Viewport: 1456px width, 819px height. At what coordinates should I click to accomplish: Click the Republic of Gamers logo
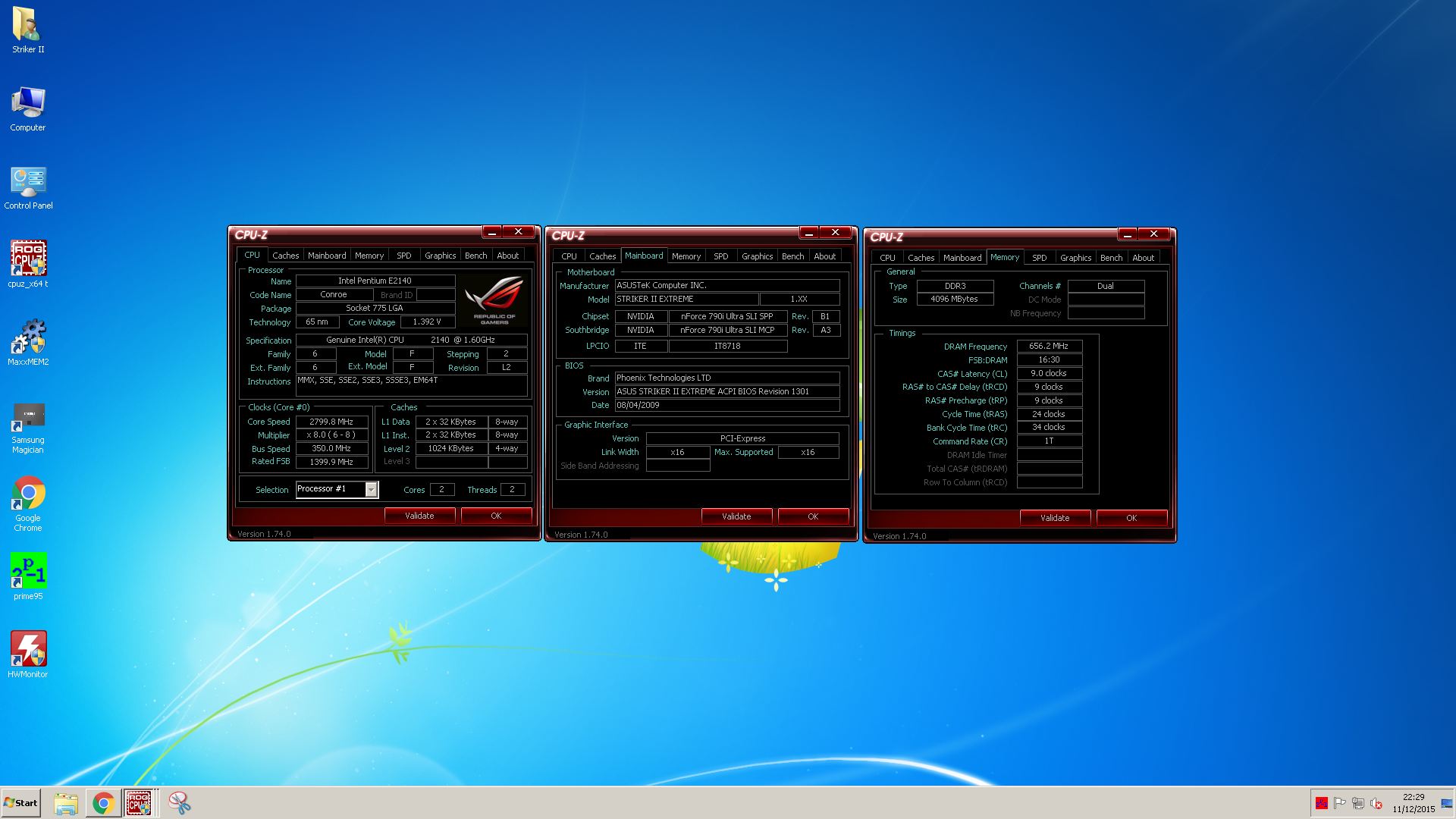click(494, 301)
